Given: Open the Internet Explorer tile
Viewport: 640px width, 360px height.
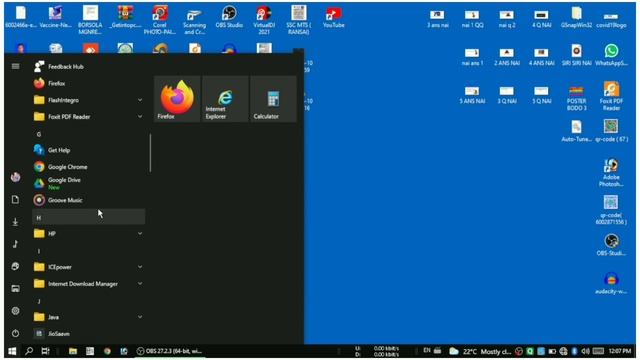Looking at the screenshot, I should pos(225,99).
